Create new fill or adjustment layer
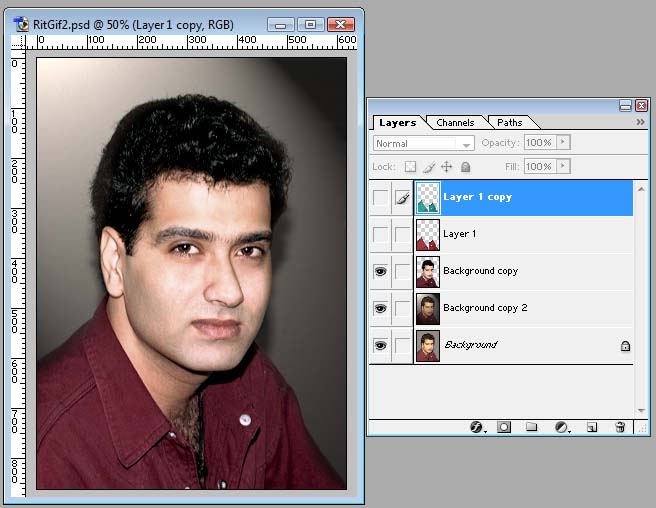Screen dimensions: 656x508 click(x=562, y=427)
